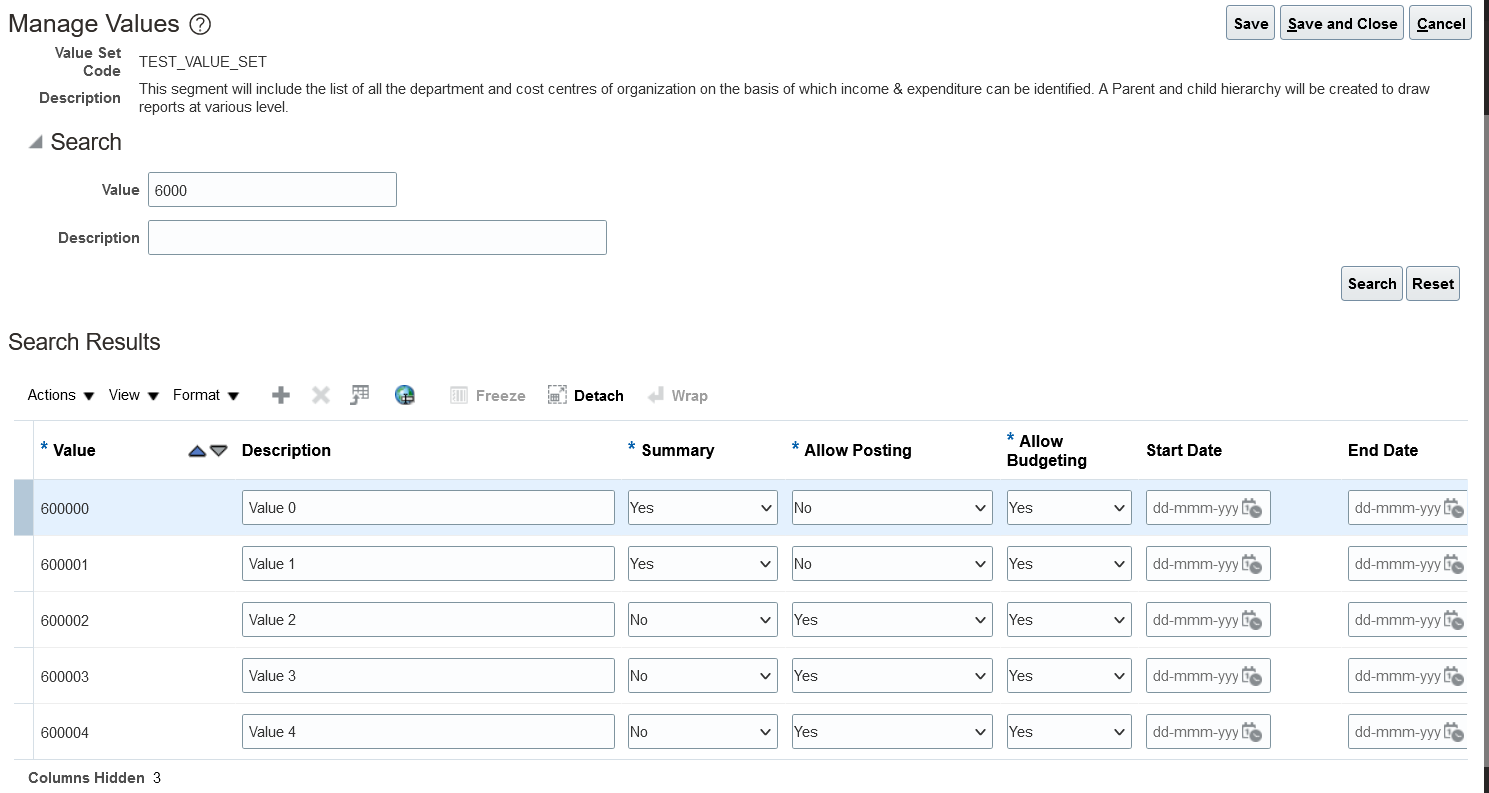Open Start Date calendar for row 600000
Image resolution: width=1489 pixels, height=793 pixels.
click(x=1251, y=508)
